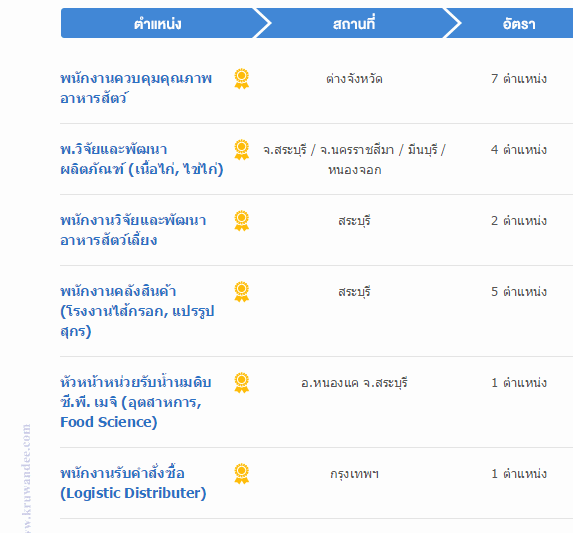This screenshot has height=533, width=573.
Task: Click location กรุงเทพฯ
Action: point(354,474)
